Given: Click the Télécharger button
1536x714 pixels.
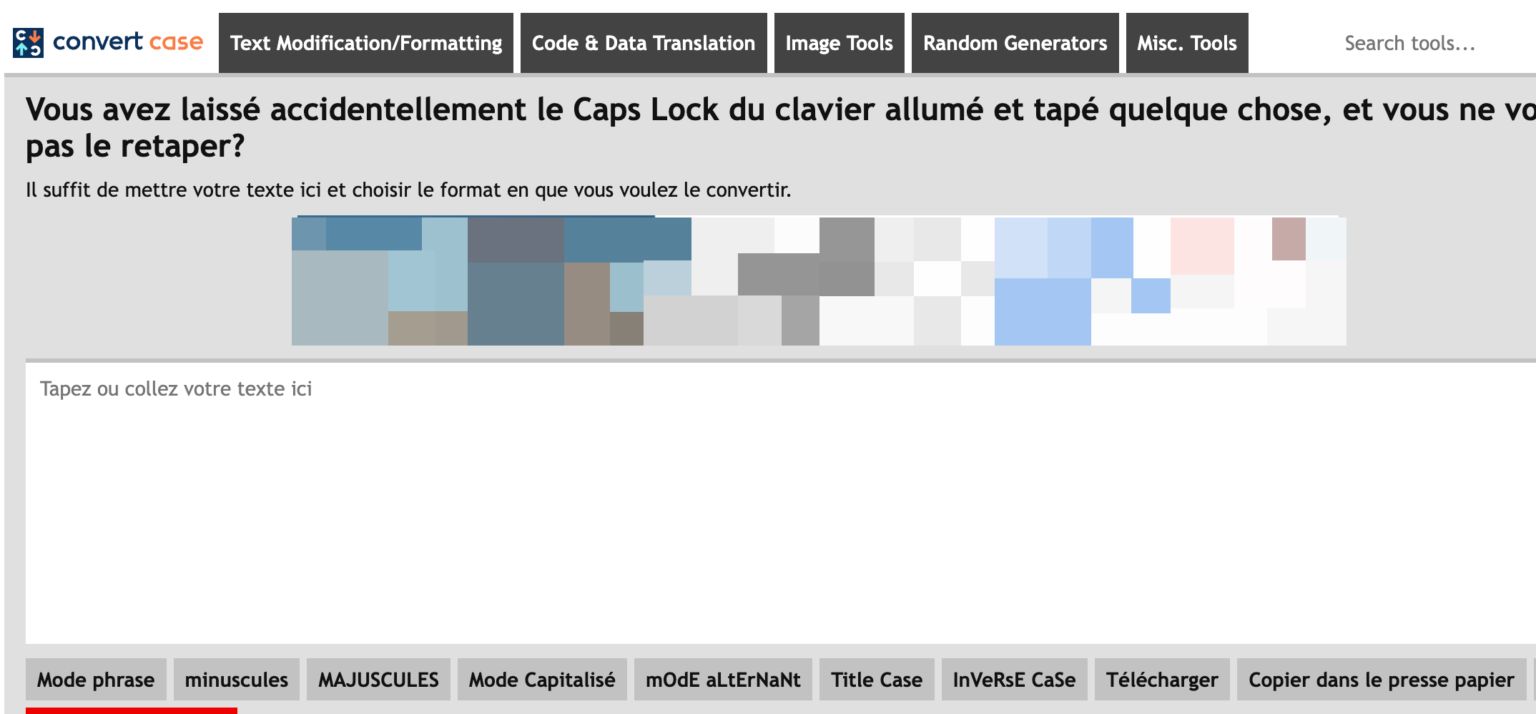Looking at the screenshot, I should pos(1162,680).
